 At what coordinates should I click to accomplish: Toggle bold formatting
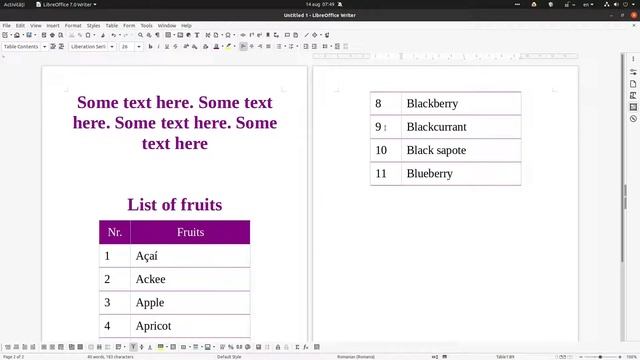tap(150, 47)
